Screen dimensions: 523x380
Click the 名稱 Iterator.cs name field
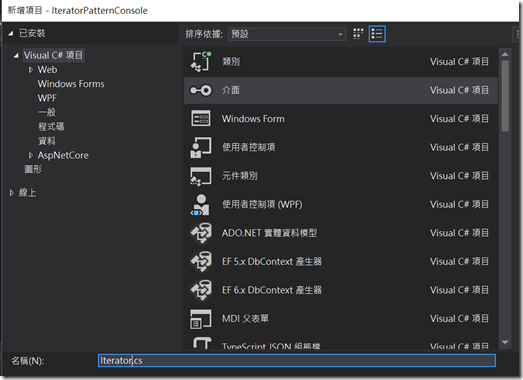click(x=297, y=361)
